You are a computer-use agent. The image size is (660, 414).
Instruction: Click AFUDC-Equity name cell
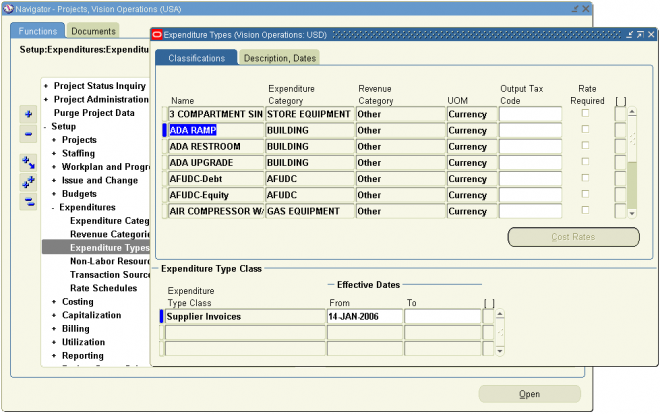tap(216, 195)
